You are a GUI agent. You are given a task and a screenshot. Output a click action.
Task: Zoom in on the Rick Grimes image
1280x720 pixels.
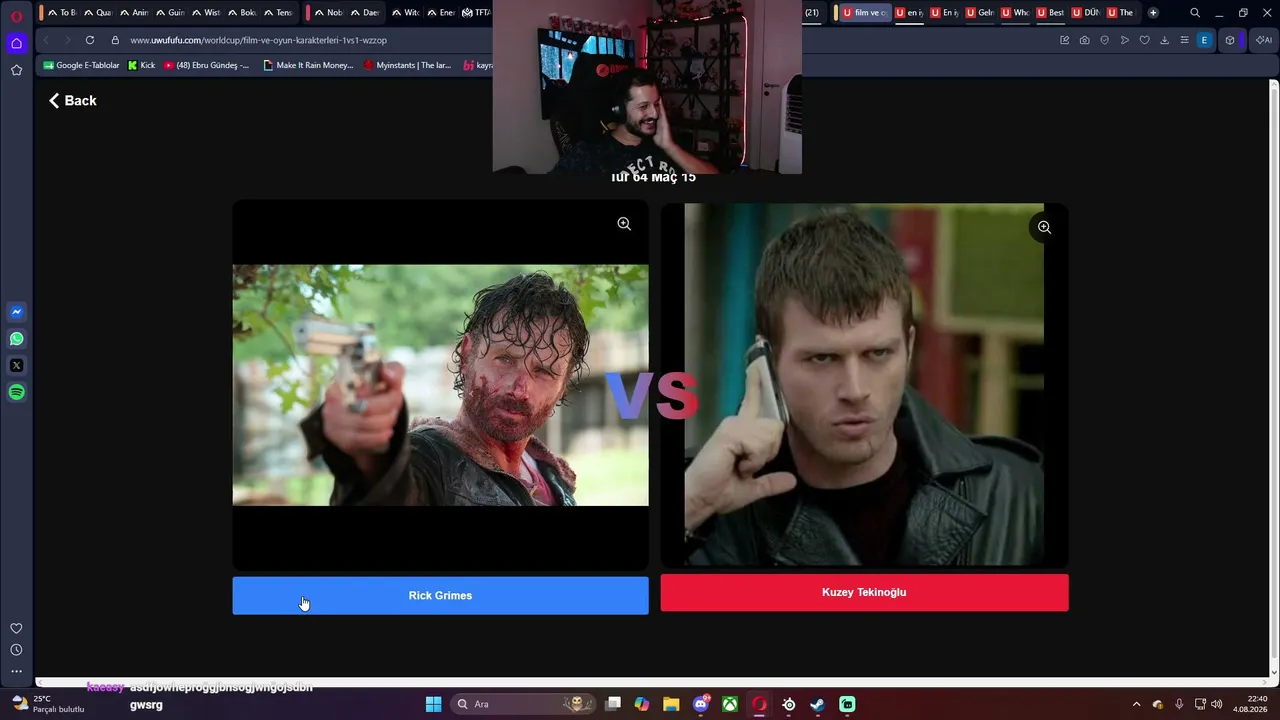[624, 224]
